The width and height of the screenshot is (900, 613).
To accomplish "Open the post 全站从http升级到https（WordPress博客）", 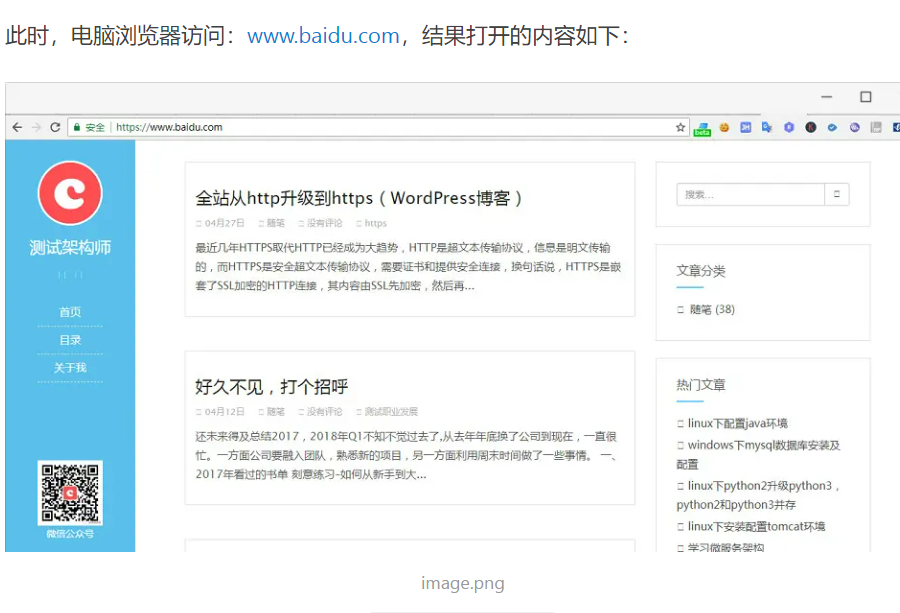I will pyautogui.click(x=358, y=198).
